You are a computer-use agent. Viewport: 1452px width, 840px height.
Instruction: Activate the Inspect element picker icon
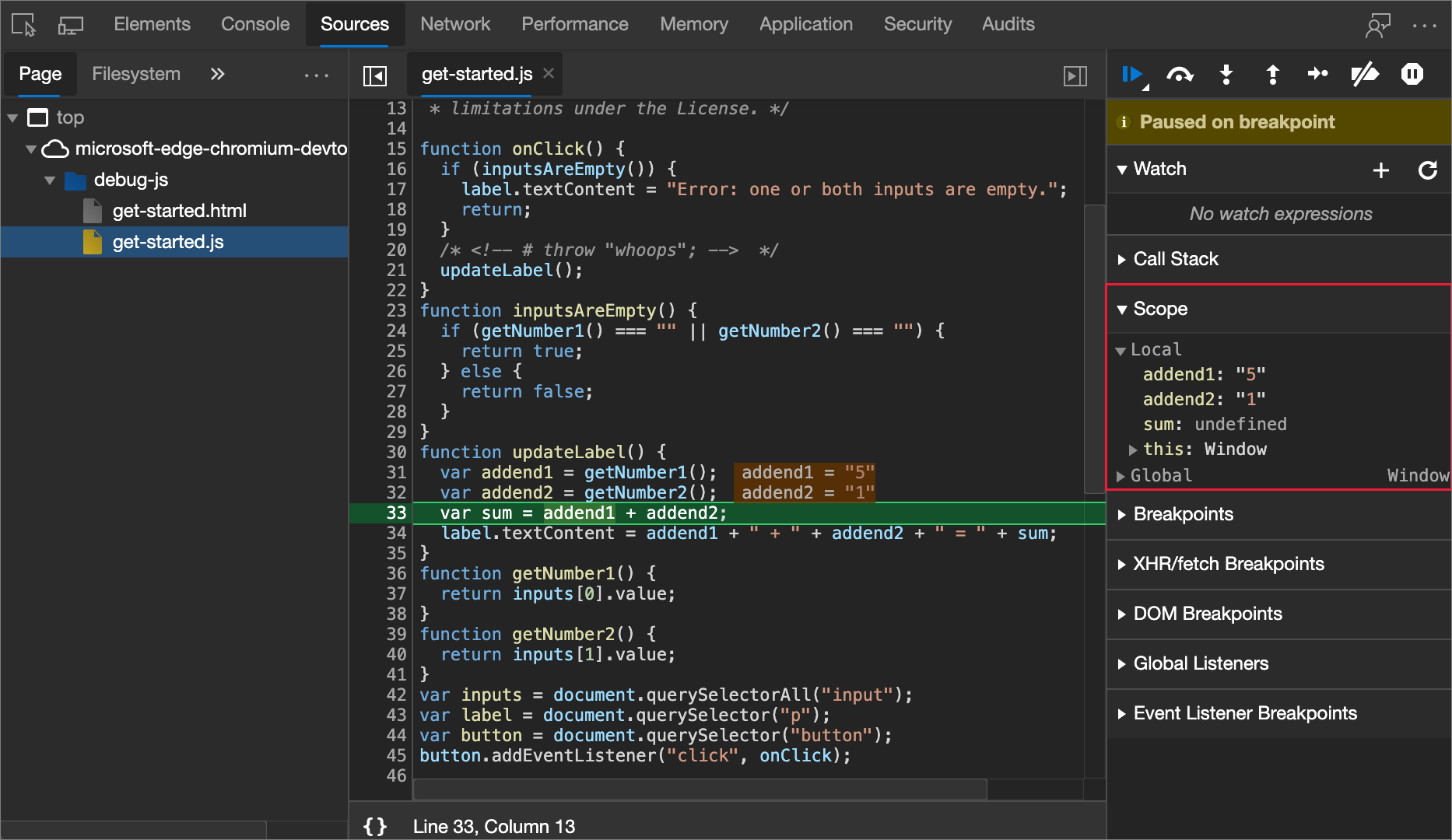pos(23,24)
